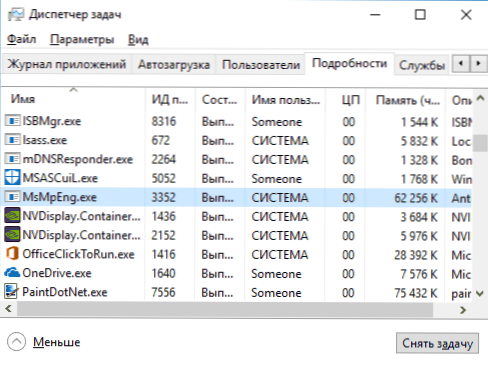Select the MSASCuiL.exe process name
488x366 pixels.
pyautogui.click(x=60, y=178)
